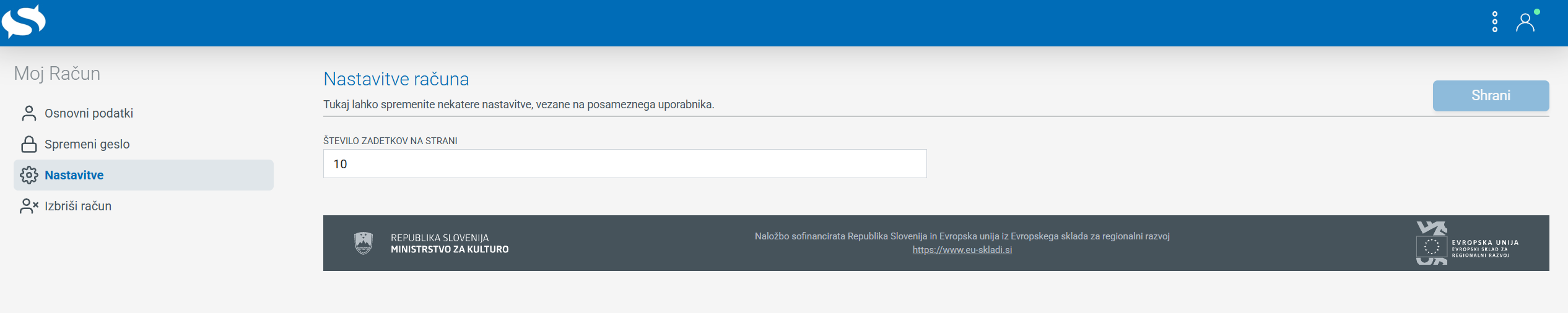The width and height of the screenshot is (1568, 313).
Task: Go to Osnovni podatki section
Action: pyautogui.click(x=89, y=113)
